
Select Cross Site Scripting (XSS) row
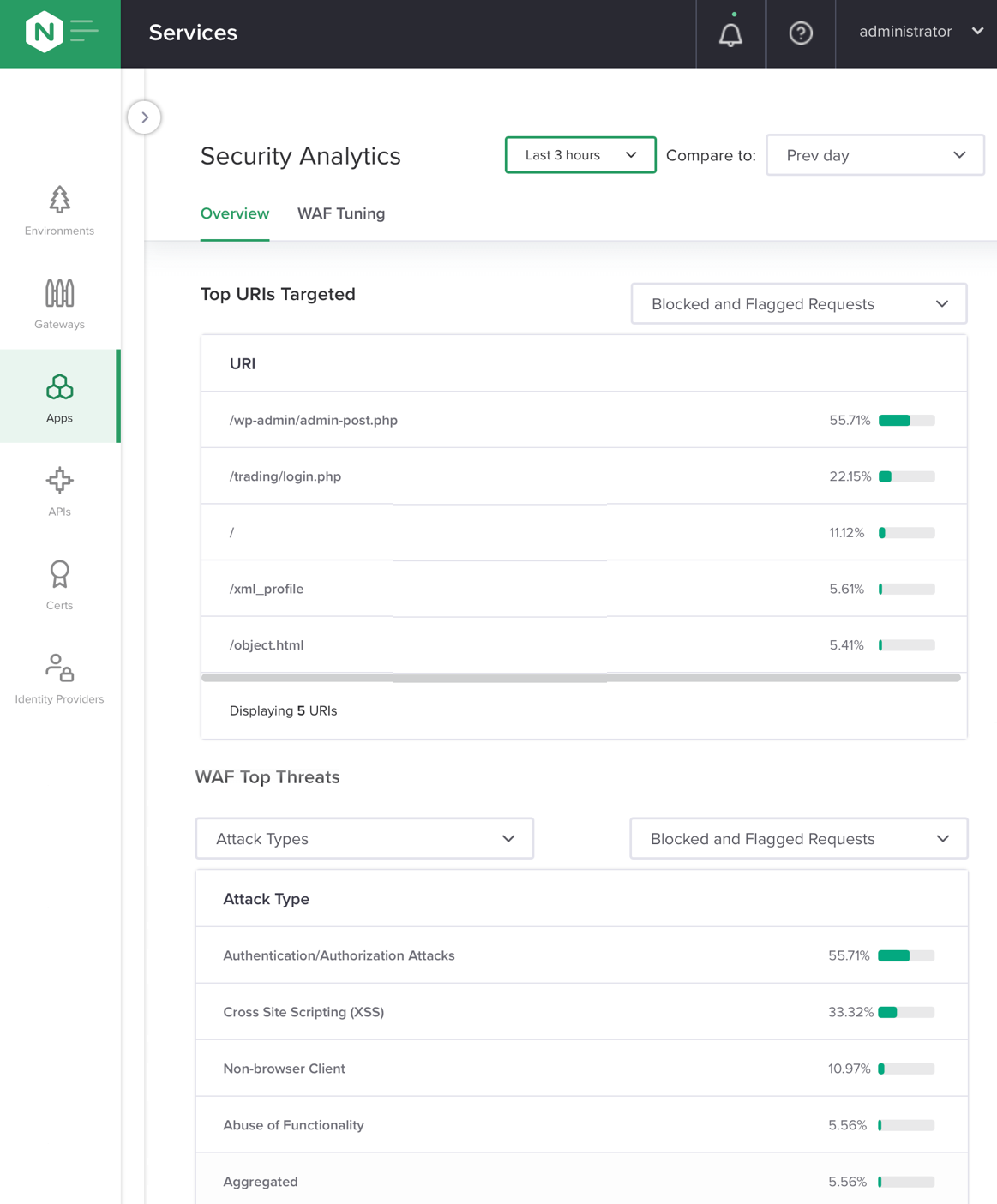coord(582,1012)
